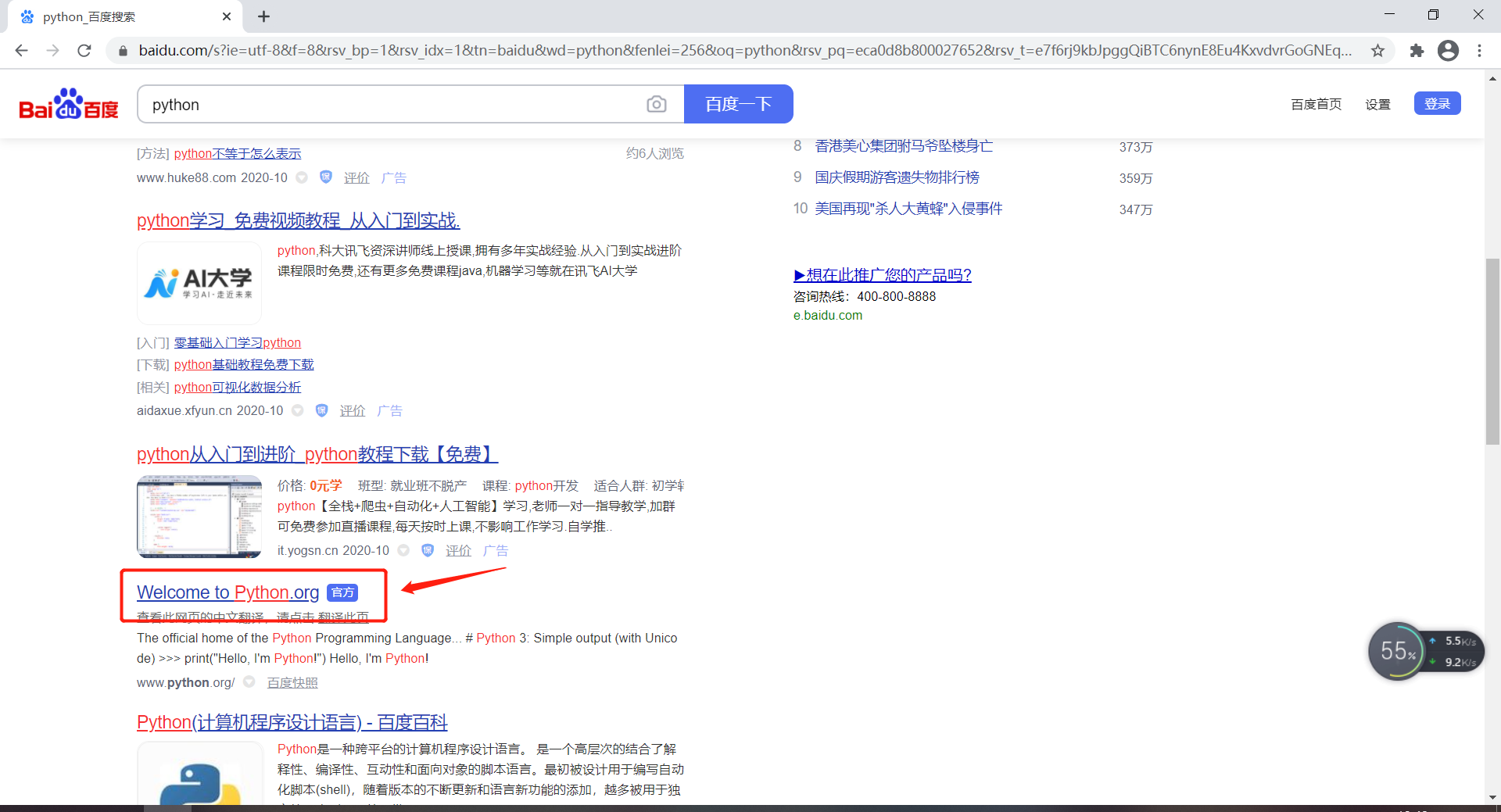Open 设置 menu

tap(1377, 105)
